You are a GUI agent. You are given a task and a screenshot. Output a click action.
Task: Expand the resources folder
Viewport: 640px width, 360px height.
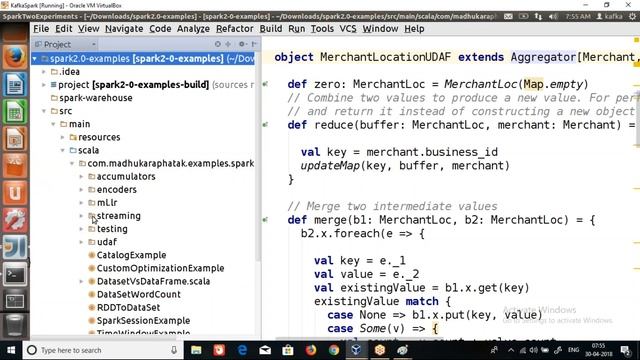[62, 137]
